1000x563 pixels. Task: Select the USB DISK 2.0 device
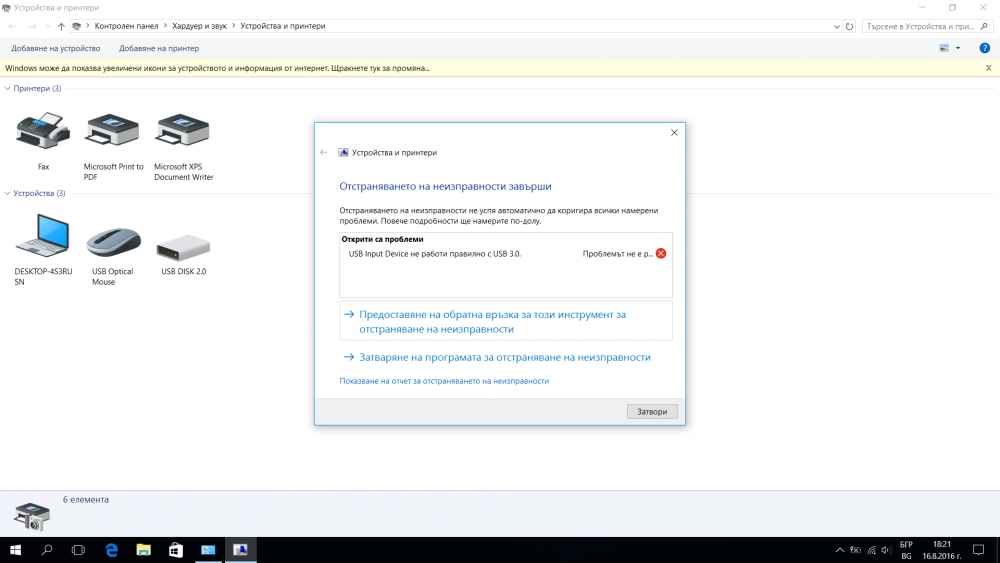pyautogui.click(x=183, y=247)
